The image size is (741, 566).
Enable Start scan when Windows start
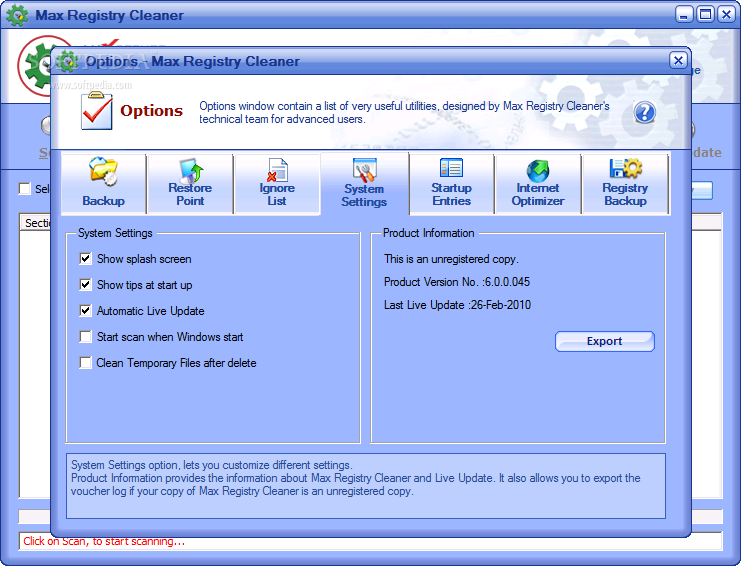click(86, 336)
